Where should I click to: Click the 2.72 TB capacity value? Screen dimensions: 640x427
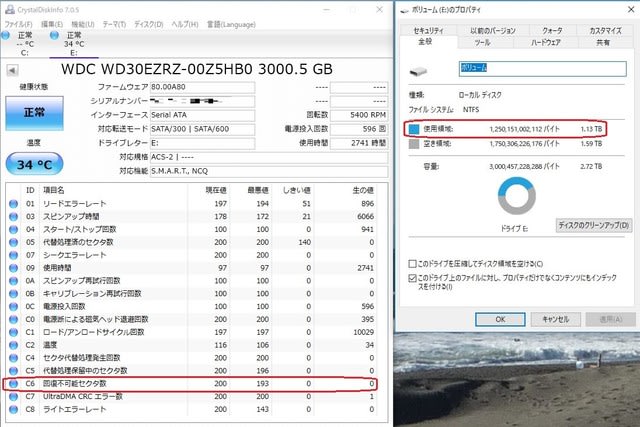pos(591,167)
